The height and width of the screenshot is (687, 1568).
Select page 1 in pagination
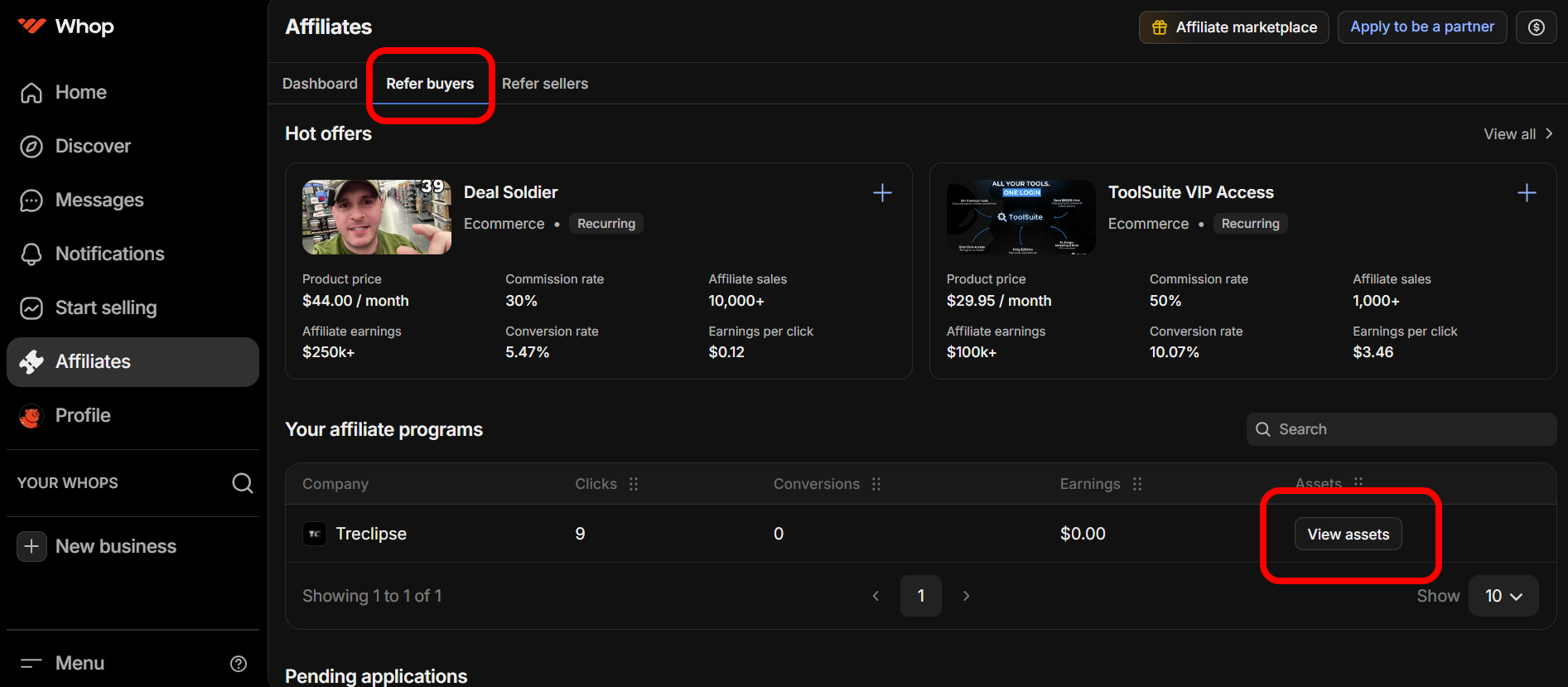click(x=920, y=596)
